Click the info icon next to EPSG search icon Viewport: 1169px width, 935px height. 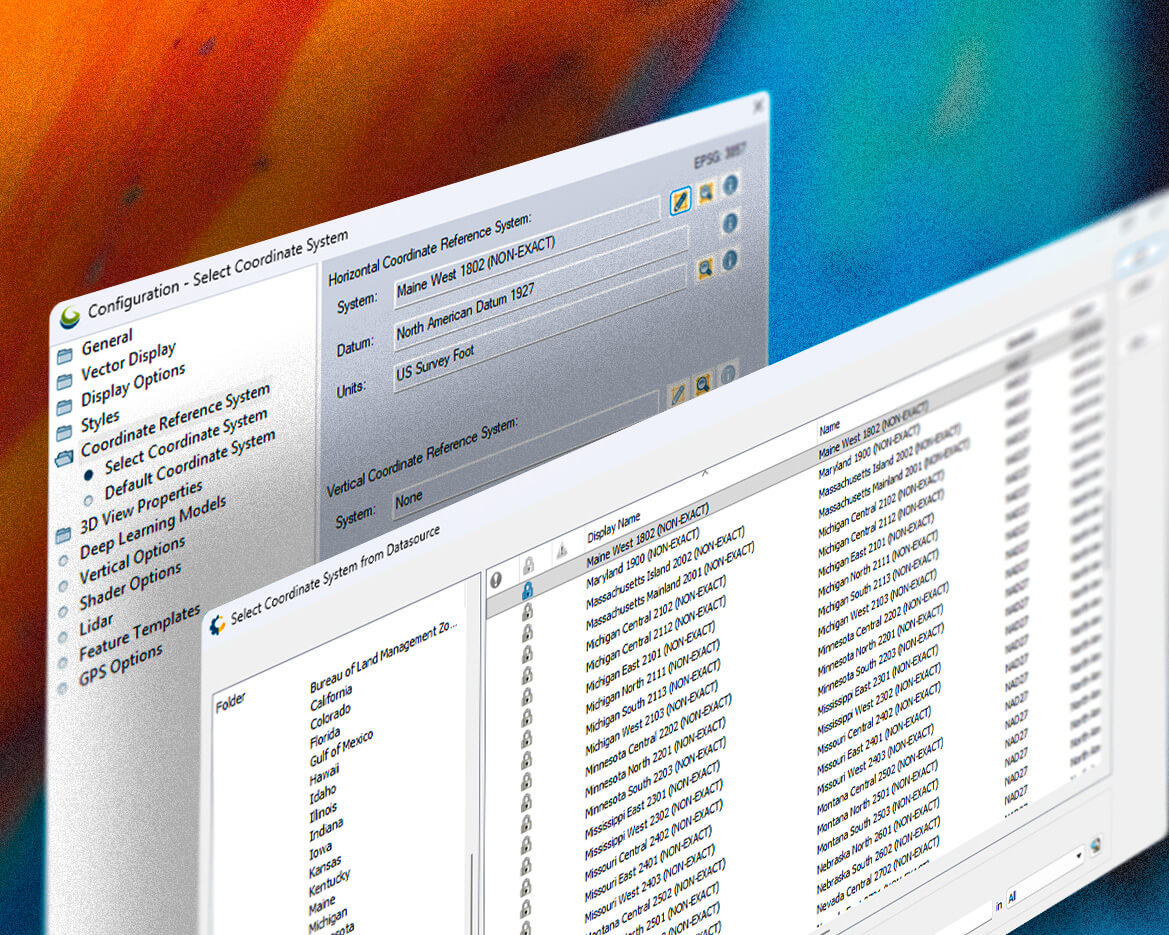pos(731,185)
